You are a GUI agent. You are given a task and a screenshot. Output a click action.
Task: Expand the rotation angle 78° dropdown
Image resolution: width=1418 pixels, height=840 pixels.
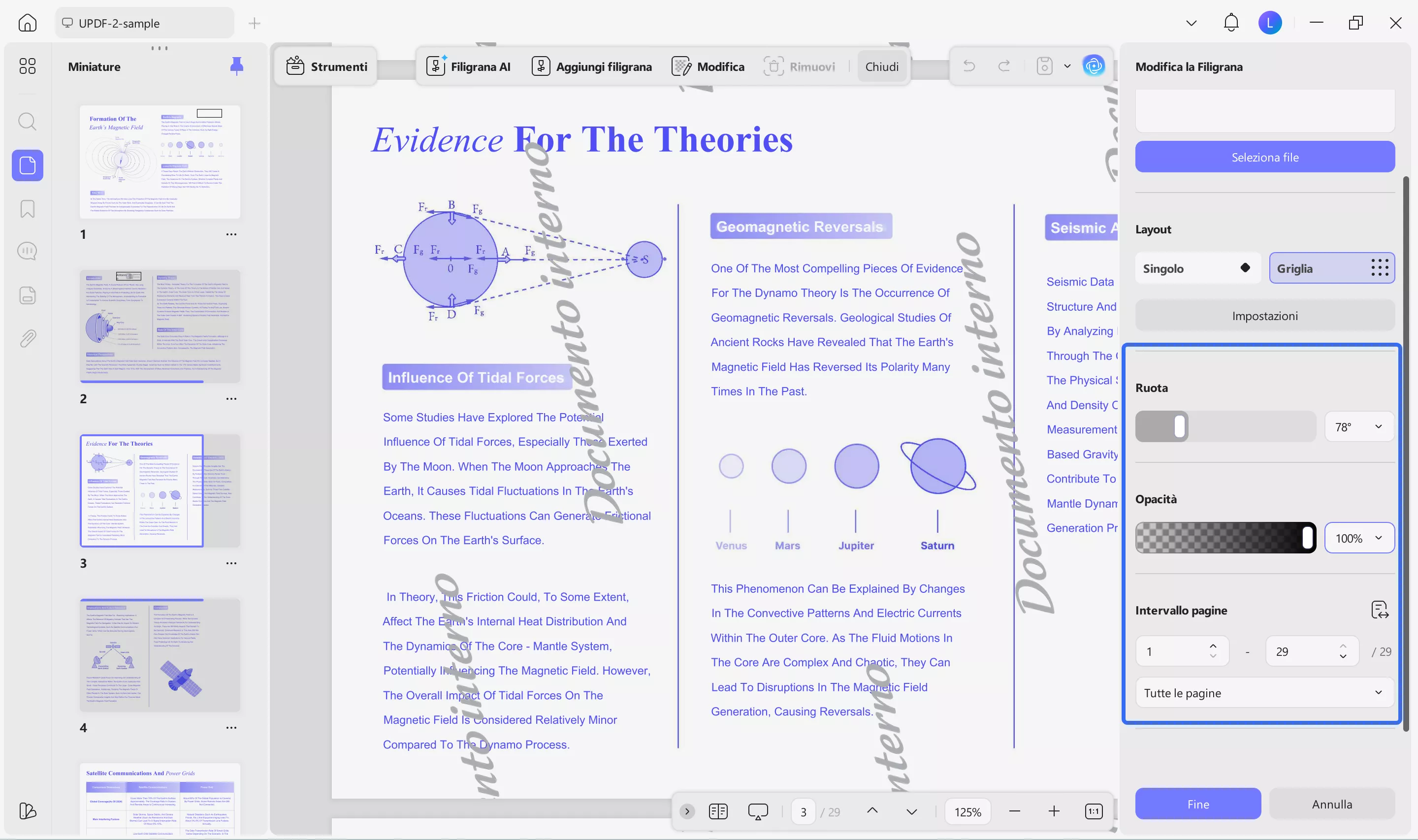click(1358, 426)
